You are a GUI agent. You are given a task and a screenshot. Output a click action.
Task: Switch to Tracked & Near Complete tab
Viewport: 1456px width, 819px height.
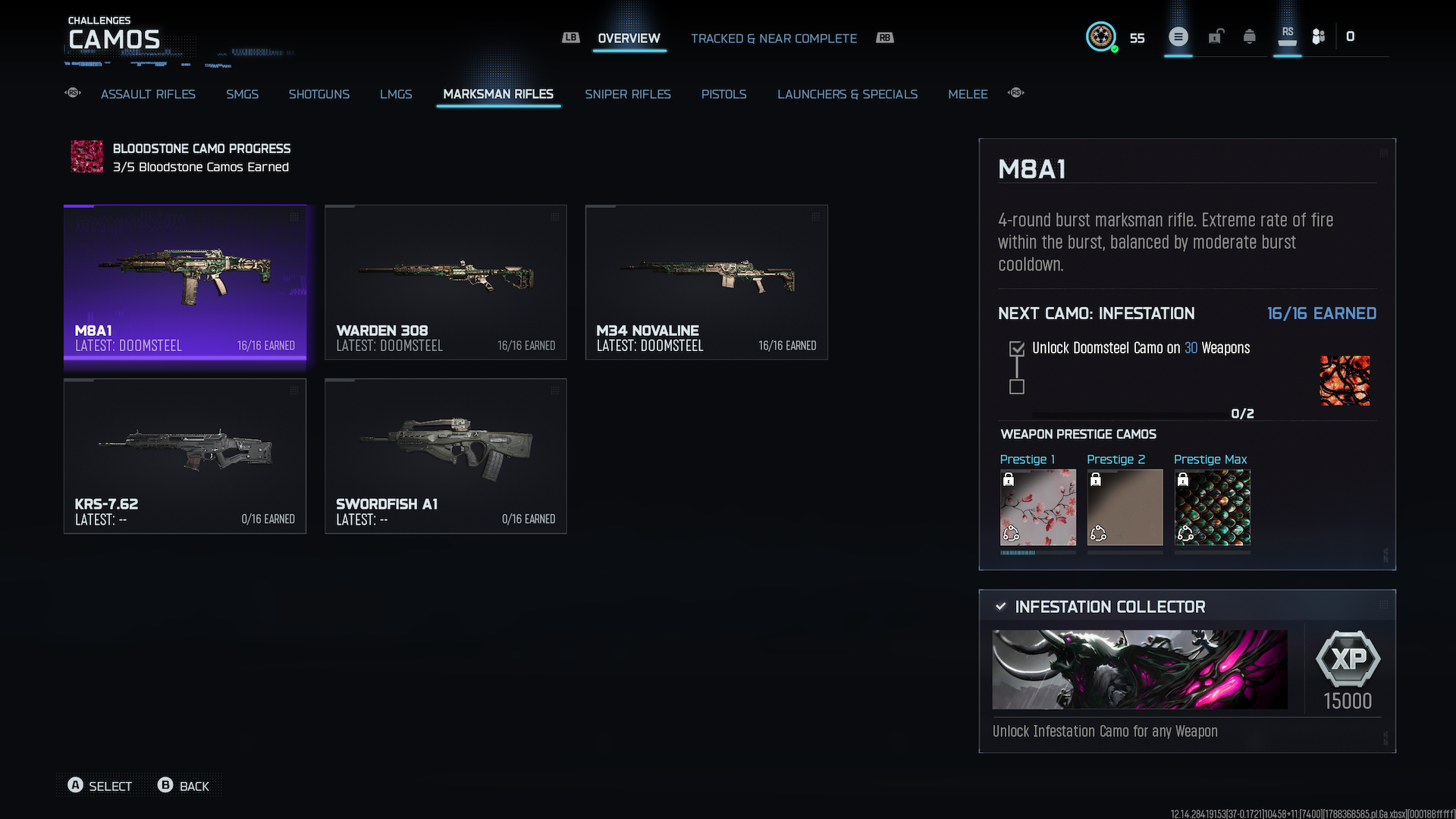[x=773, y=38]
